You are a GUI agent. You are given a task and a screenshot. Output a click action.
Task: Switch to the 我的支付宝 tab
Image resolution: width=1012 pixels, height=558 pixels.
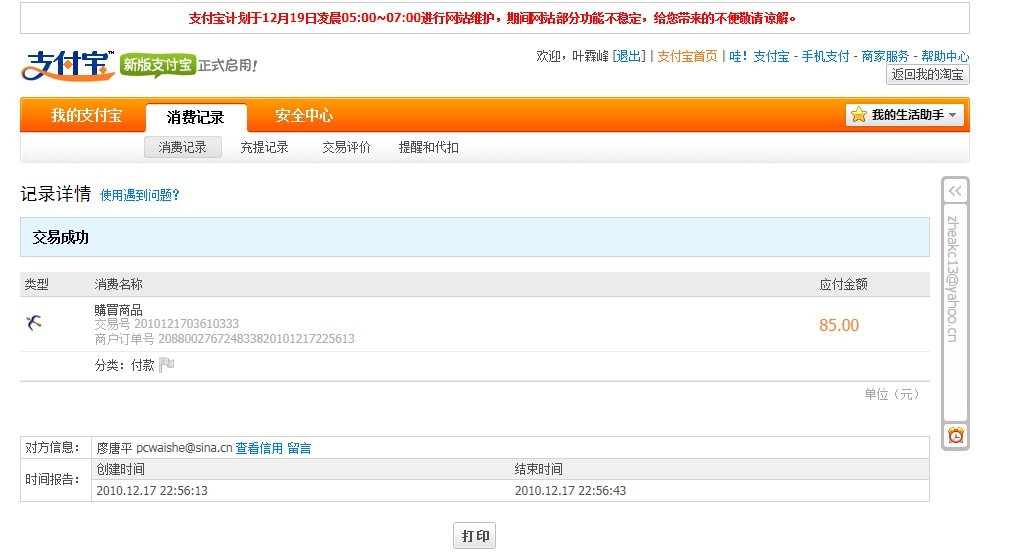[86, 116]
